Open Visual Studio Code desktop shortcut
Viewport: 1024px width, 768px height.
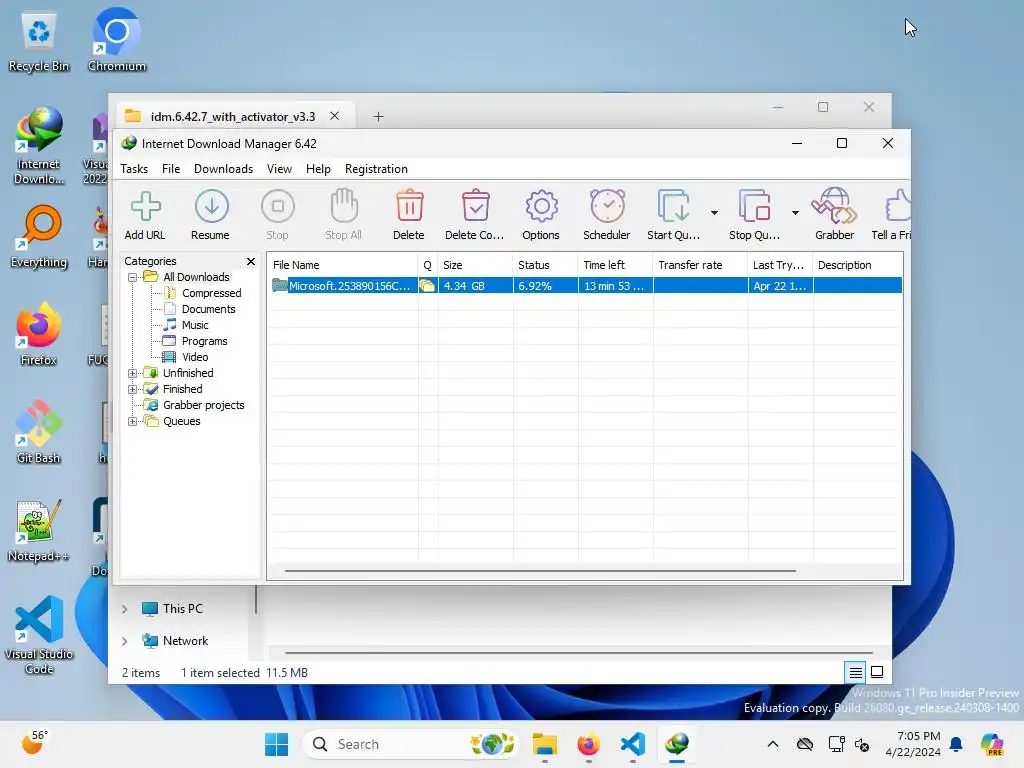pos(39,635)
